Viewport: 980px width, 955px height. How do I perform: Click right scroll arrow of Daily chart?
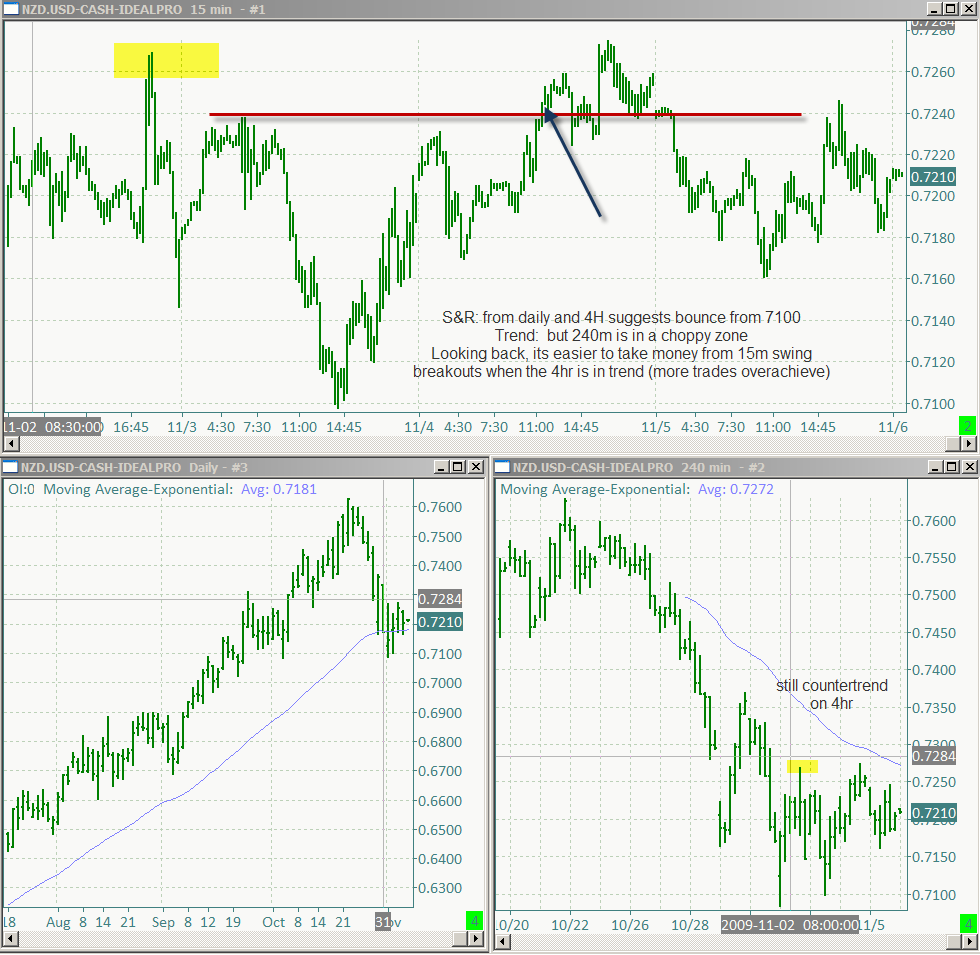pos(476,939)
